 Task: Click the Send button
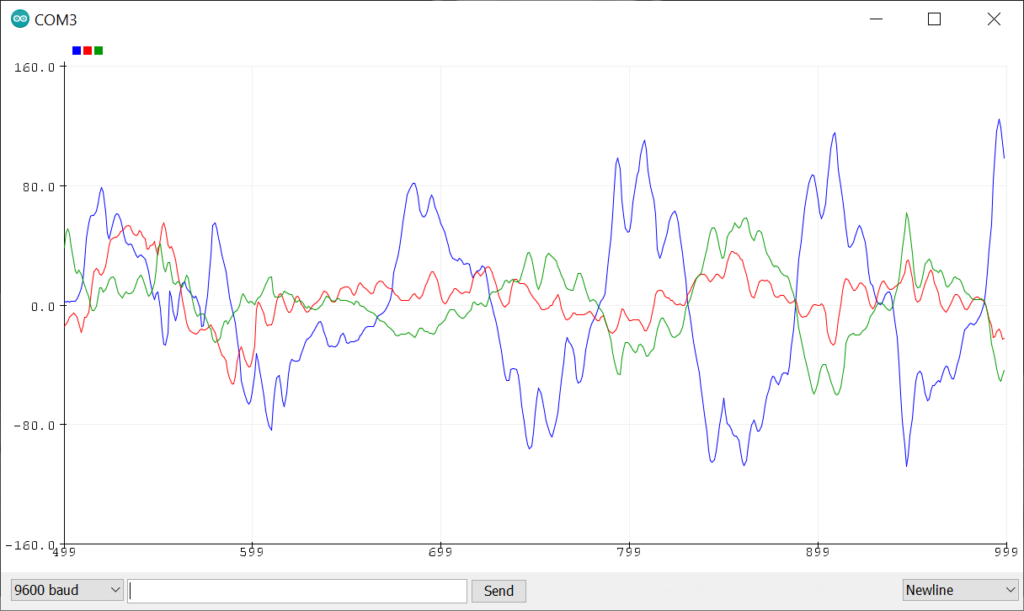point(498,591)
